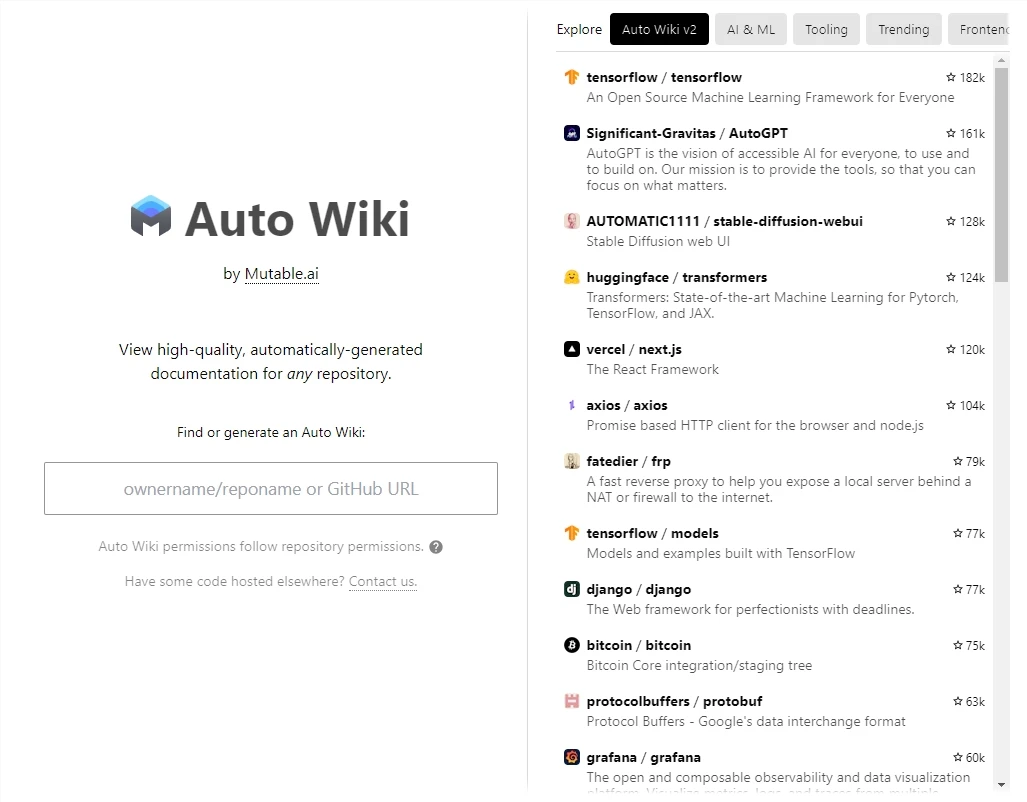Click the repository name input field
The width and height of the screenshot is (1027, 802).
click(x=270, y=488)
